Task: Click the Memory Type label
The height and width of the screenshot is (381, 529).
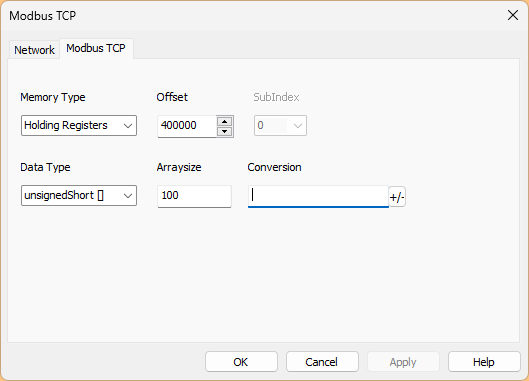Action: coord(53,98)
